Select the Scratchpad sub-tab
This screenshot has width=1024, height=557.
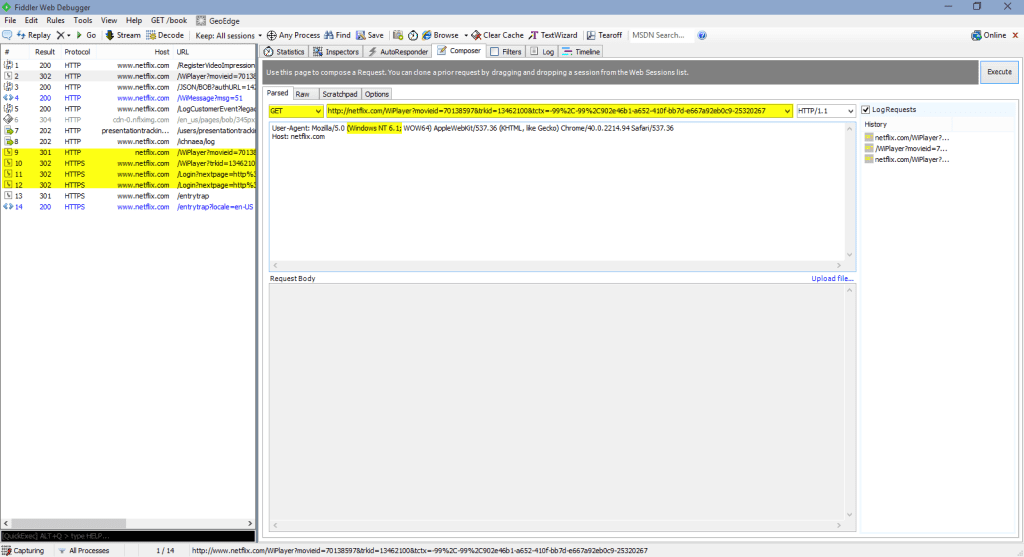click(340, 94)
